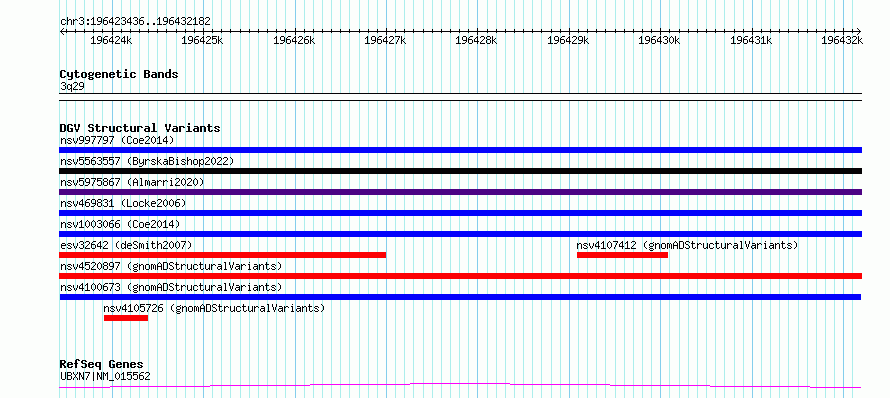Image resolution: width=890 pixels, height=398 pixels.
Task: Click the nsv4520897 (gnomADStructuralVariants) label
Action: pos(171,266)
